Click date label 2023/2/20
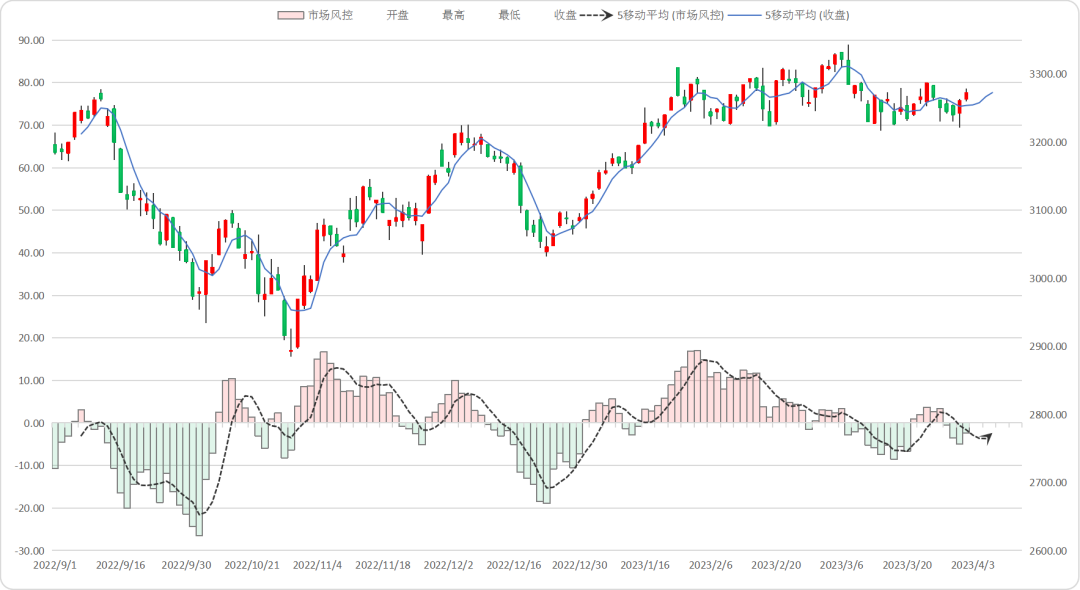The height and width of the screenshot is (590, 1080). [776, 565]
